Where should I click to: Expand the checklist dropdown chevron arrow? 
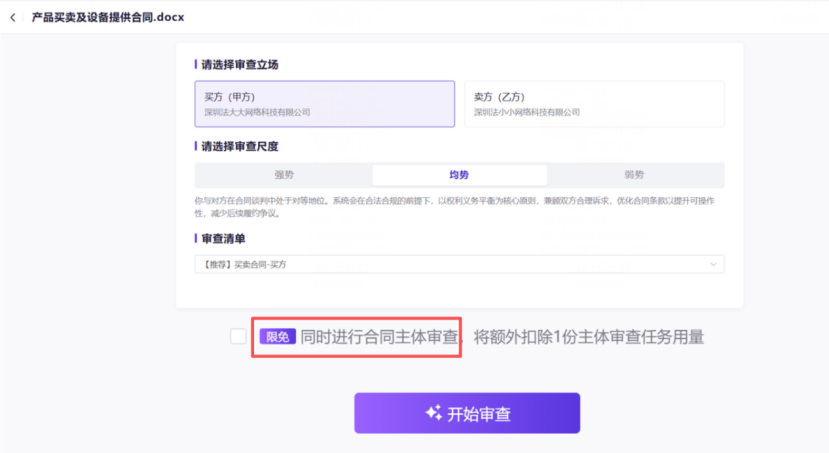tap(713, 264)
